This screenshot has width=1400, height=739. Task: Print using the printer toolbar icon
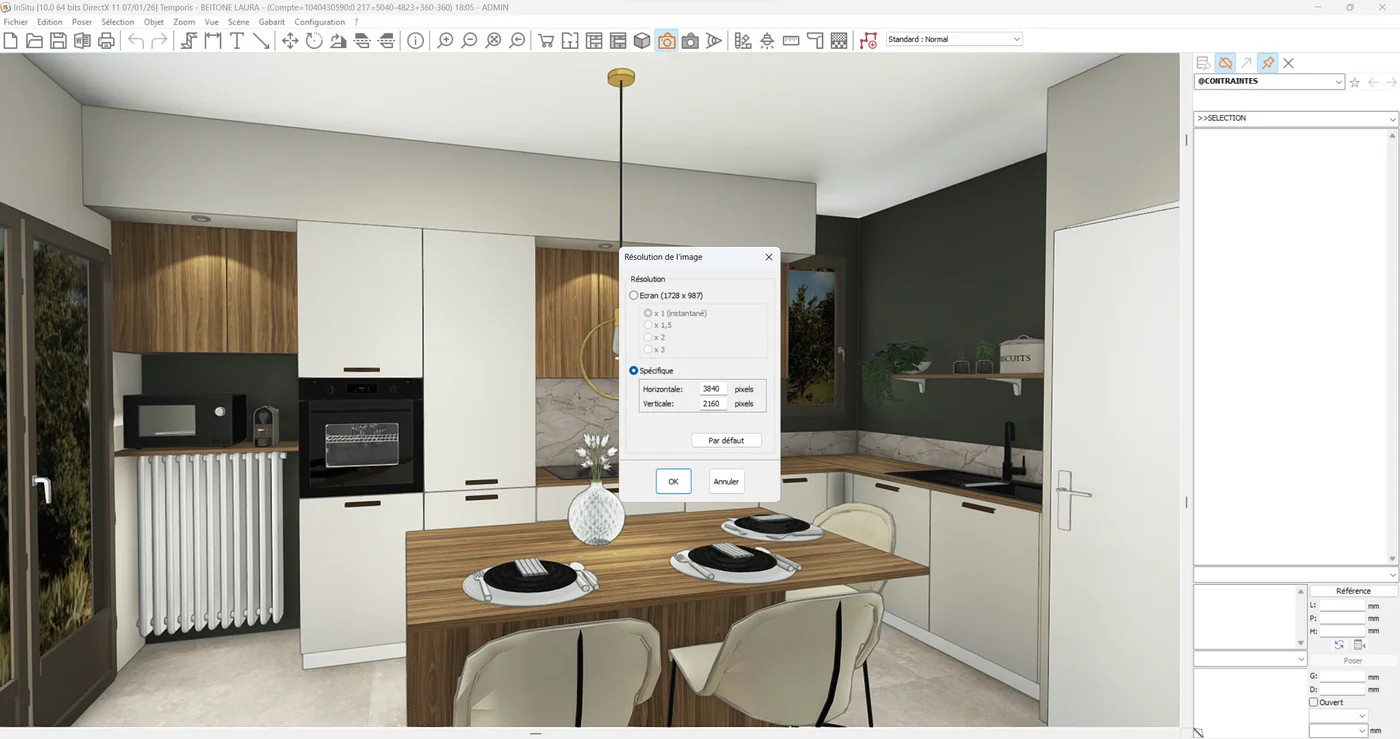tap(106, 41)
